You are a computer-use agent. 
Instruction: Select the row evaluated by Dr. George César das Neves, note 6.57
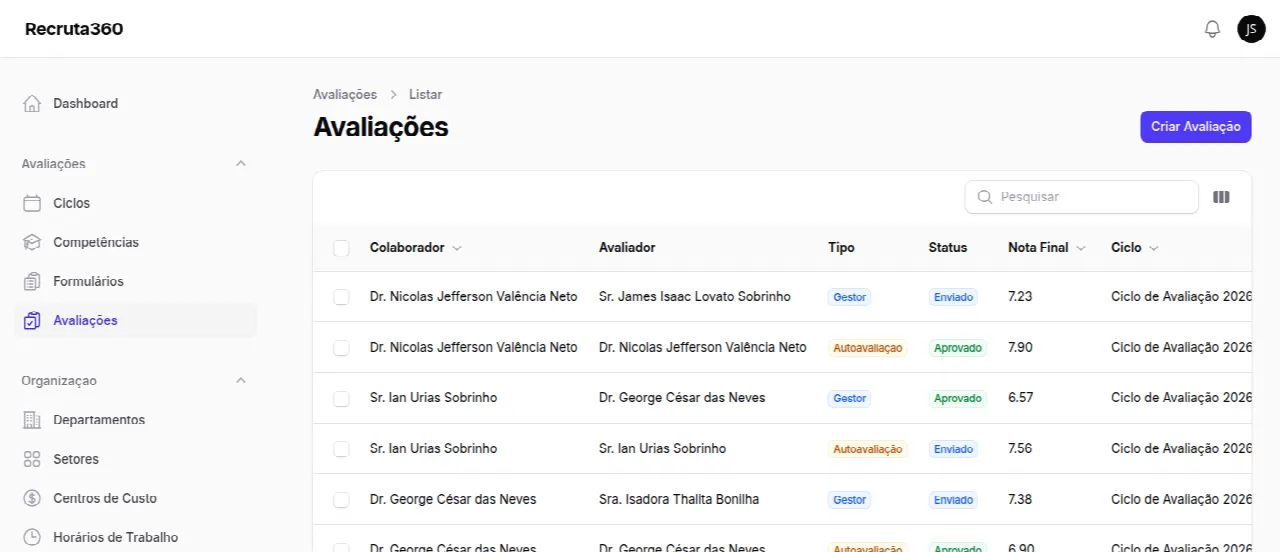click(341, 398)
